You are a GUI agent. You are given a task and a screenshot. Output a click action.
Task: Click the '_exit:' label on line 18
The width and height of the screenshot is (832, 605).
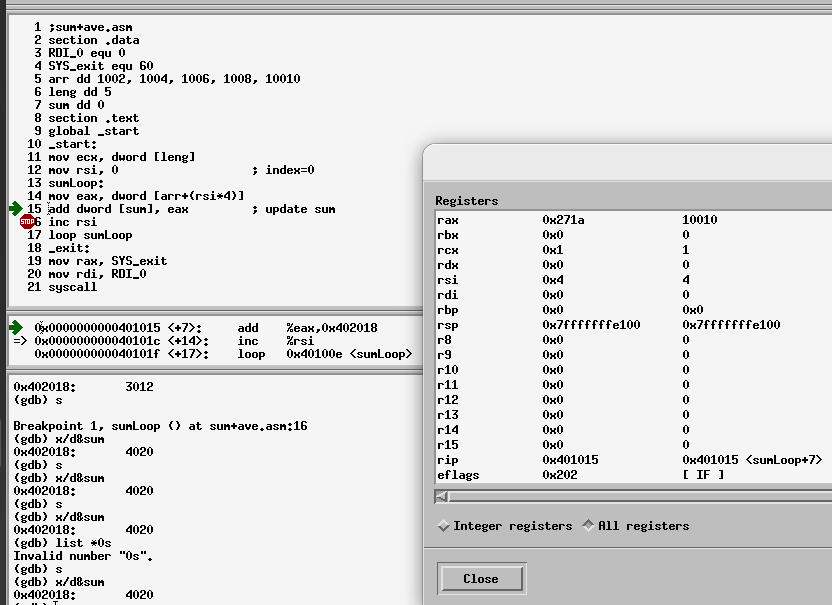(69, 248)
